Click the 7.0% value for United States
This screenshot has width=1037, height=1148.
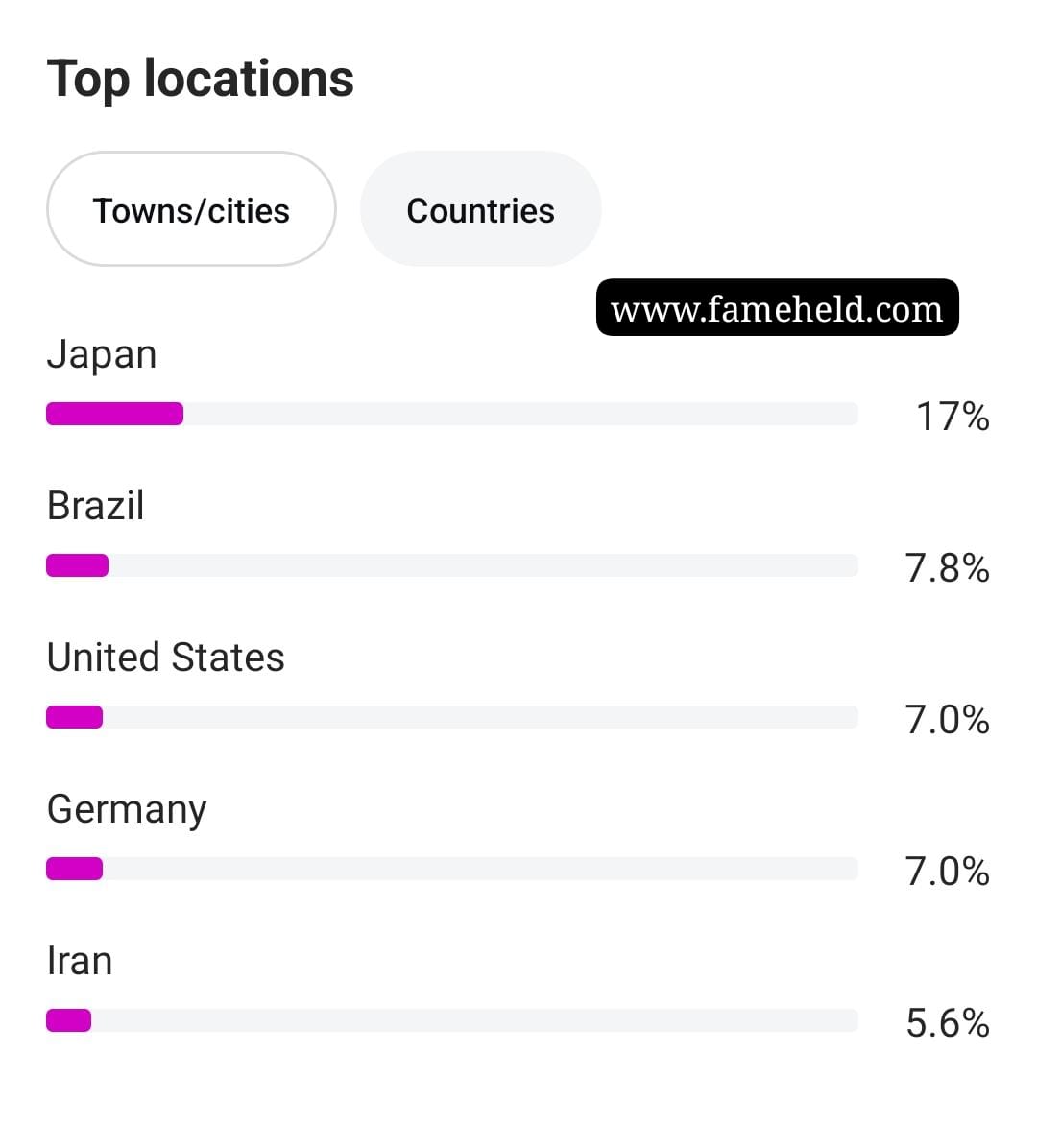[x=947, y=720]
